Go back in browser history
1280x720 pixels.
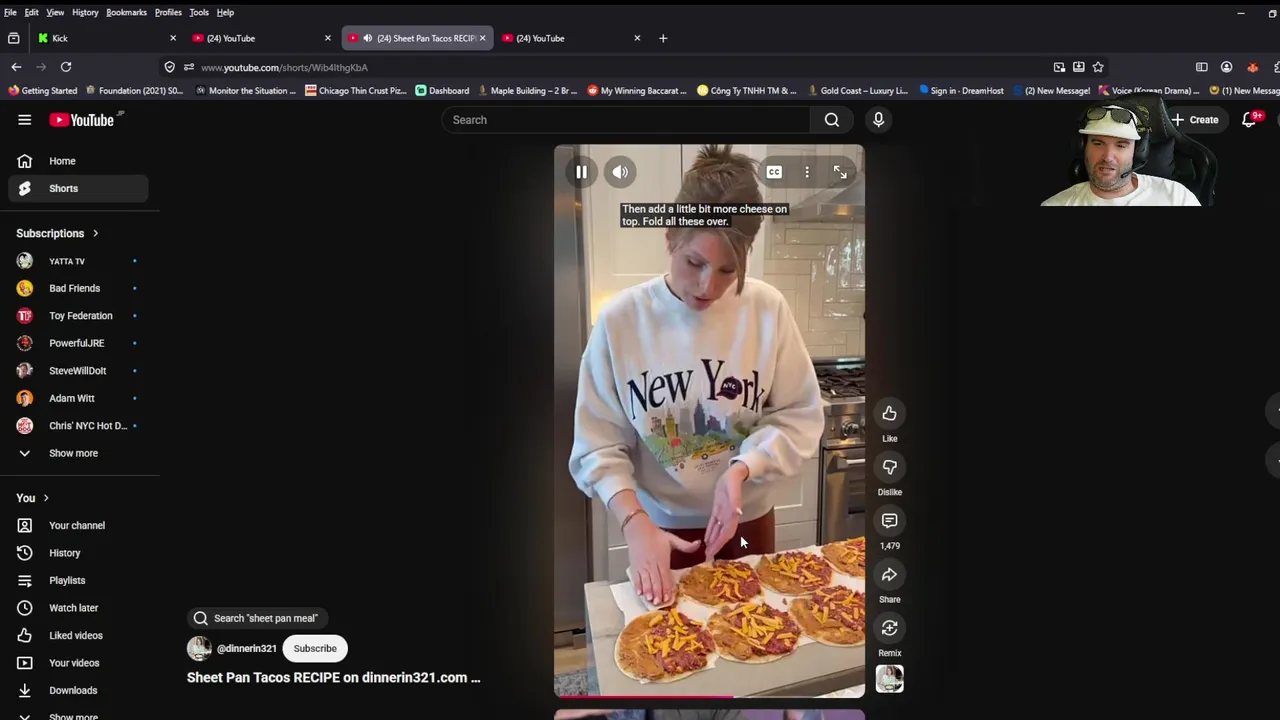pyautogui.click(x=16, y=67)
